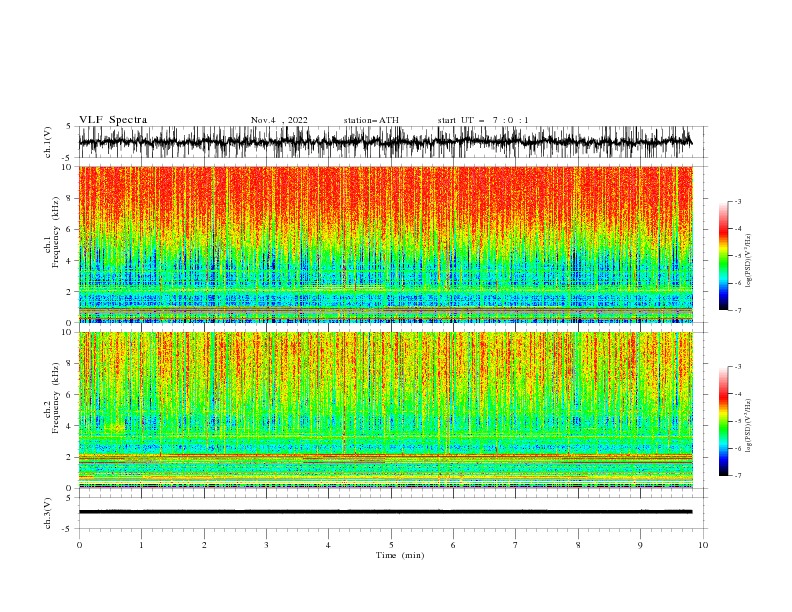Click the log(PSD)(V²/Hz) label beside ch.1 colorbar

(x=749, y=261)
